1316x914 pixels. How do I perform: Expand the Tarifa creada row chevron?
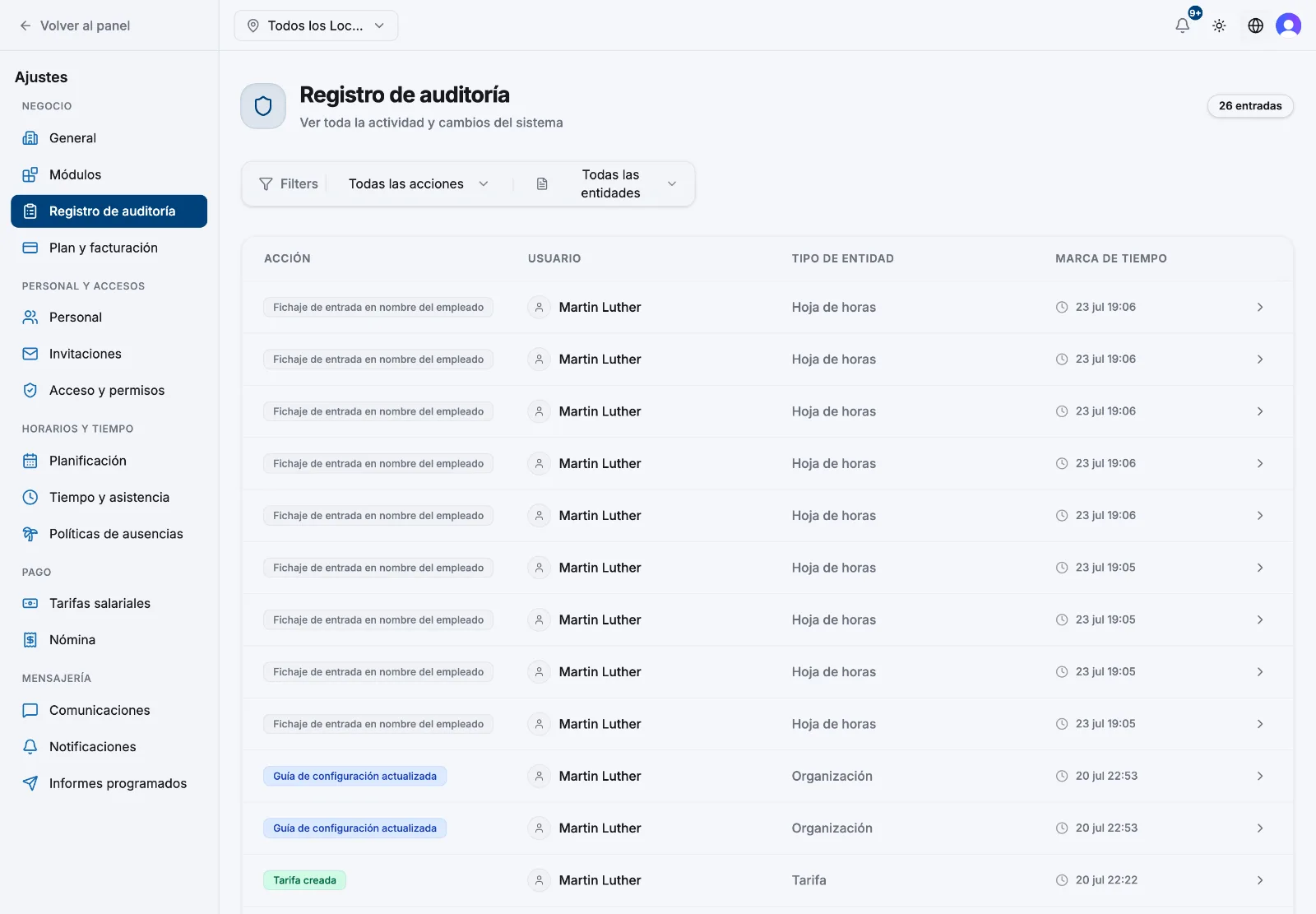[x=1260, y=880]
